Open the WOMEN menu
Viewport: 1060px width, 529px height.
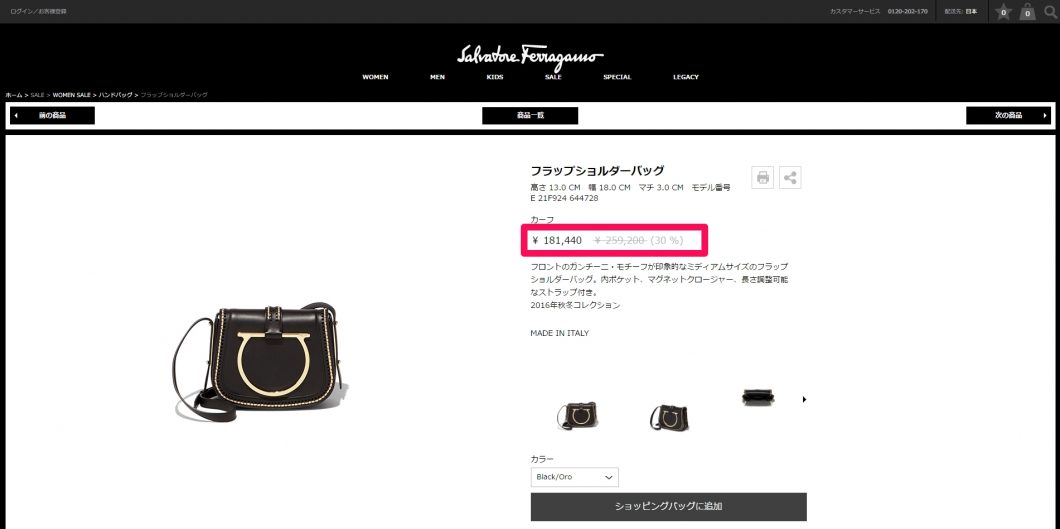(x=375, y=77)
